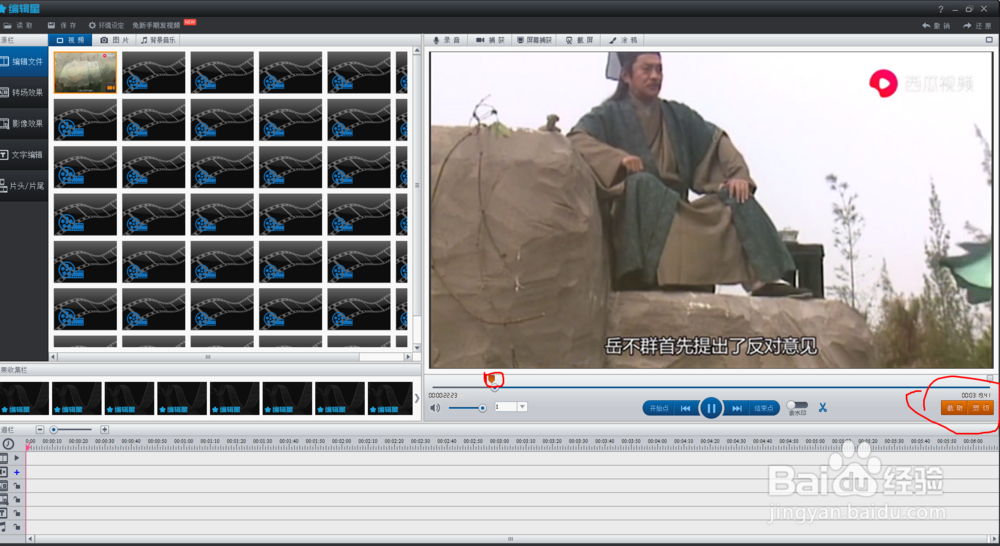Click media library scroll-down arrow
Image resolution: width=1000 pixels, height=546 pixels.
click(x=417, y=348)
